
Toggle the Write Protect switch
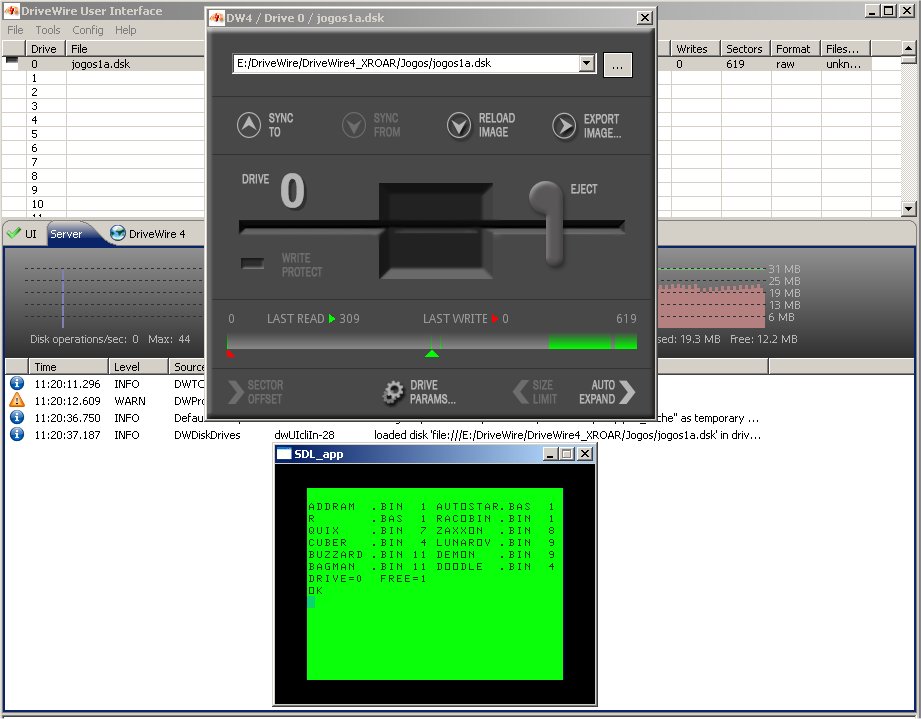253,263
